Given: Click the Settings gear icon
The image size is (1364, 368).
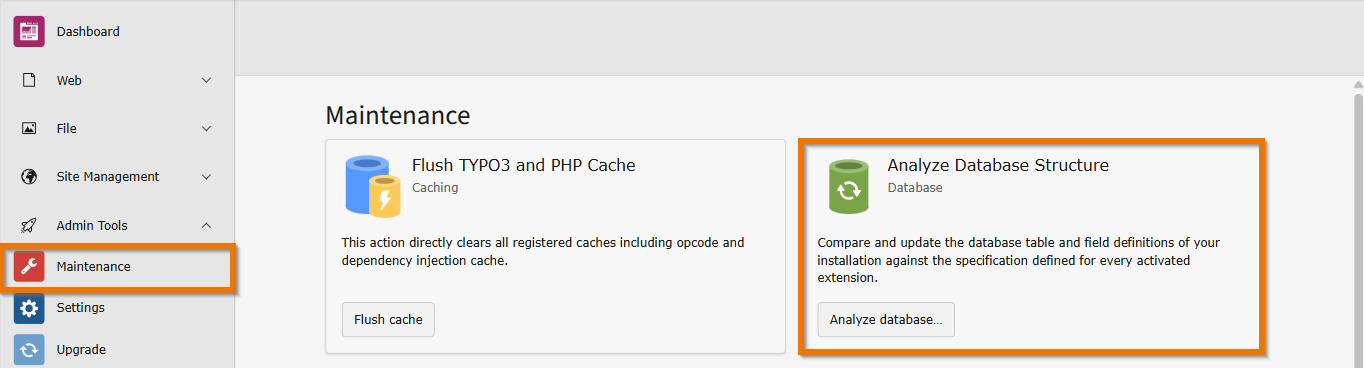Looking at the screenshot, I should tap(29, 308).
